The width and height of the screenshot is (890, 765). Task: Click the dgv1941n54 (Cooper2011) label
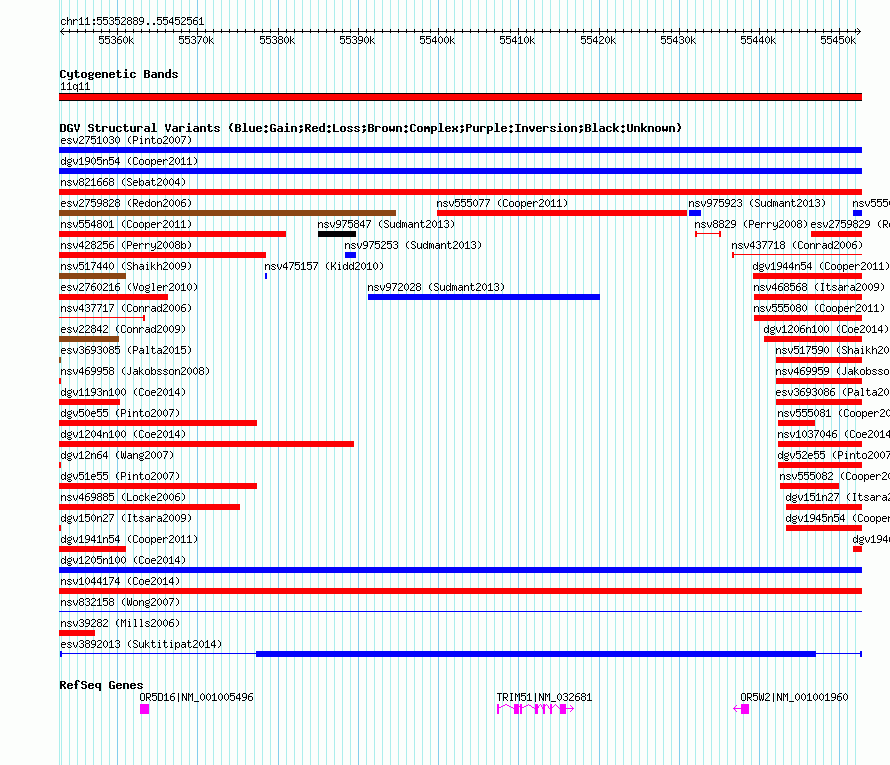(129, 539)
